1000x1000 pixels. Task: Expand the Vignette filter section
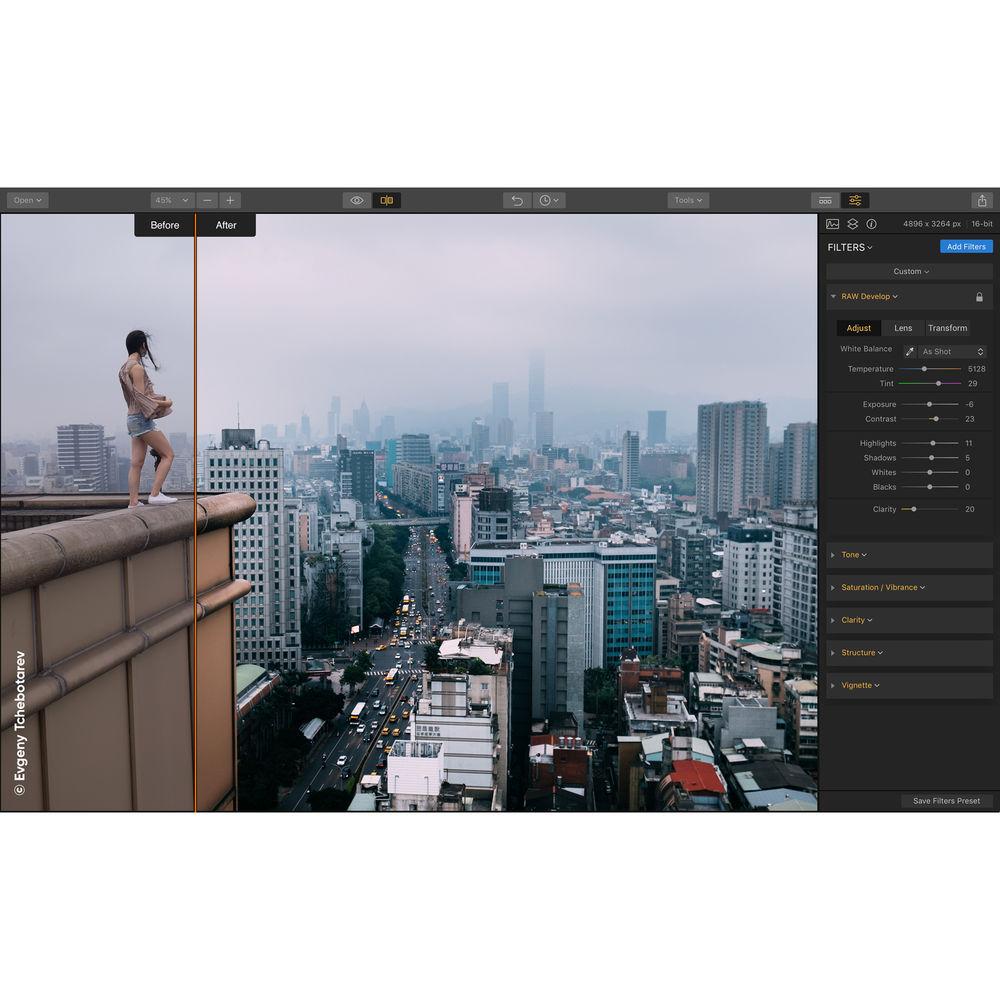(858, 685)
